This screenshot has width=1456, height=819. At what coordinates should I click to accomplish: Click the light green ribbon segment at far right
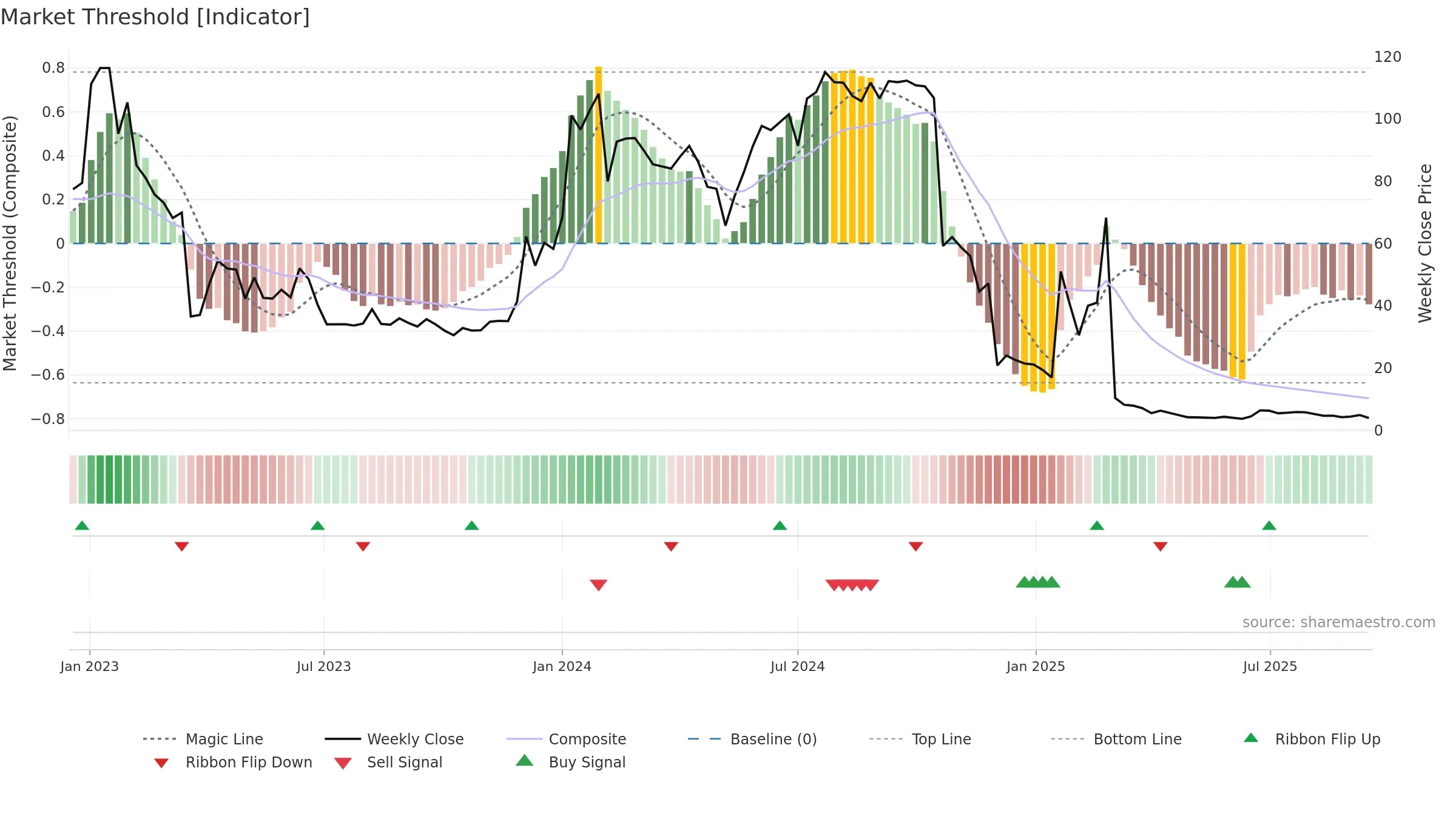pos(1369,479)
